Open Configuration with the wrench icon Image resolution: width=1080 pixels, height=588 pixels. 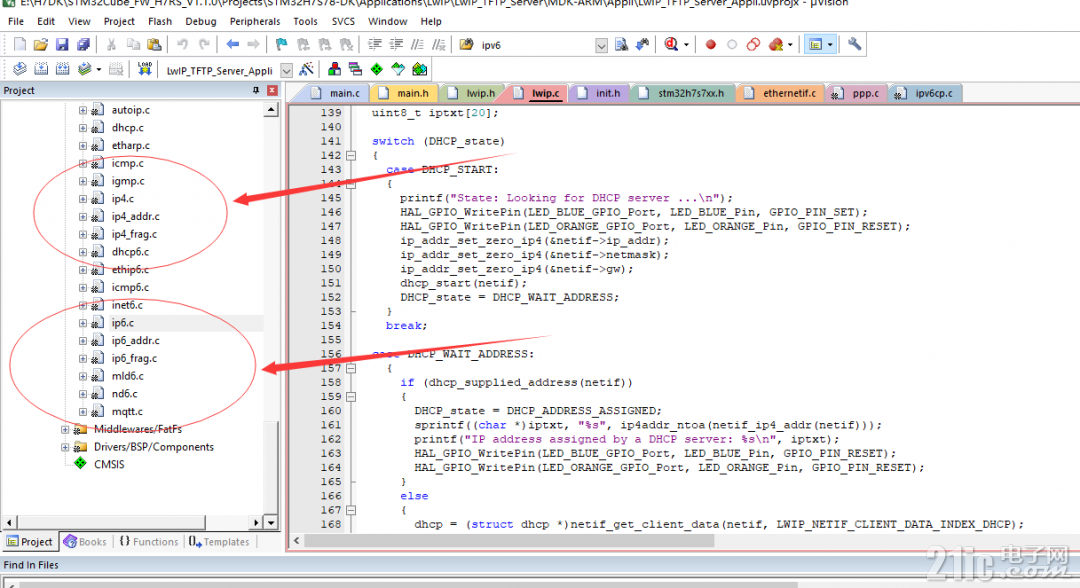(x=854, y=45)
